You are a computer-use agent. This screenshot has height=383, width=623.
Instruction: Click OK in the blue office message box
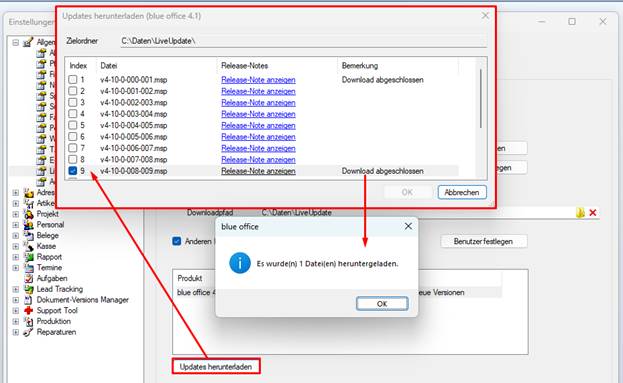[x=382, y=304]
